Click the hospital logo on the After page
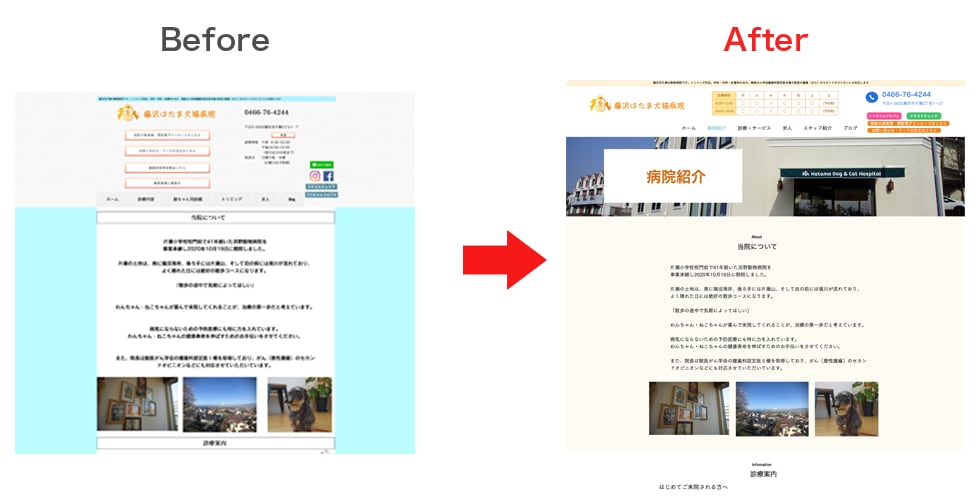This screenshot has height=500, width=980. [638, 104]
